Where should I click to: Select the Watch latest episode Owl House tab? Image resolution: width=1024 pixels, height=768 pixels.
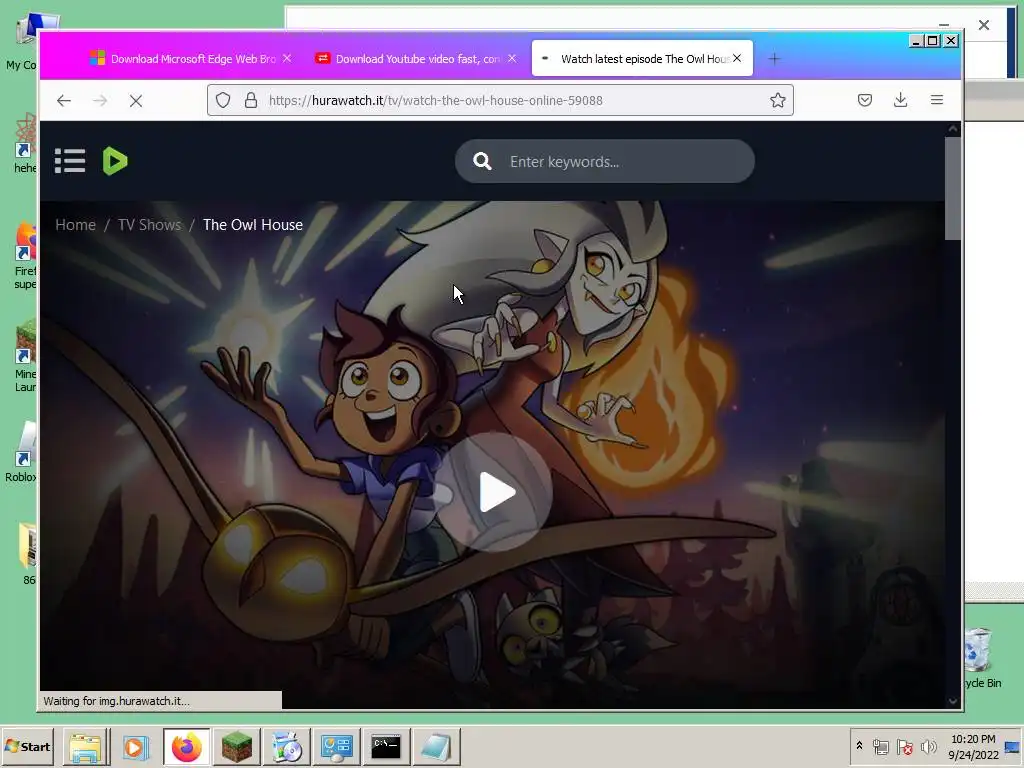coord(642,59)
